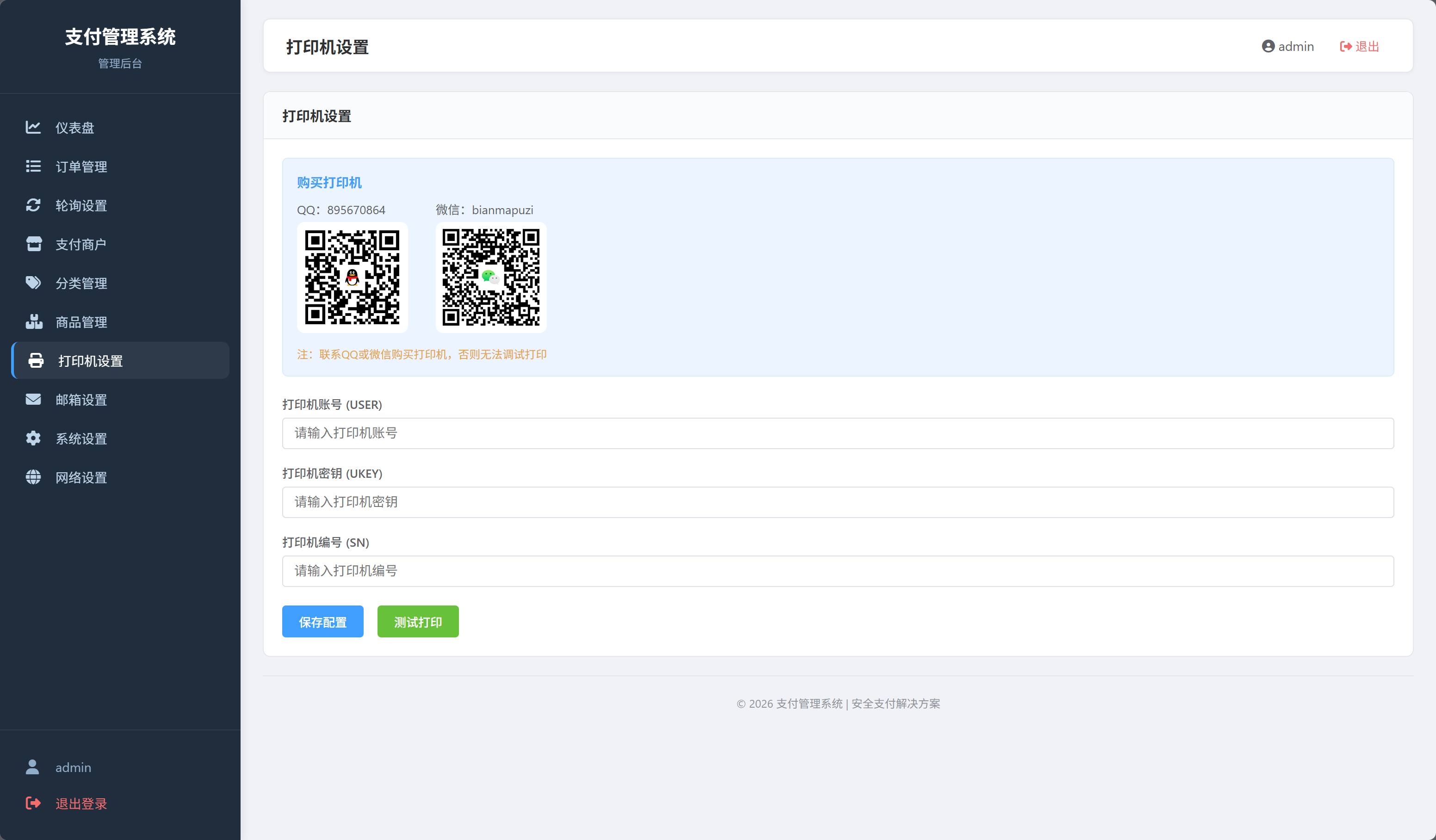Viewport: 1436px width, 840px height.
Task: Click the globe icon beside 网络设置
Action: pyautogui.click(x=33, y=477)
